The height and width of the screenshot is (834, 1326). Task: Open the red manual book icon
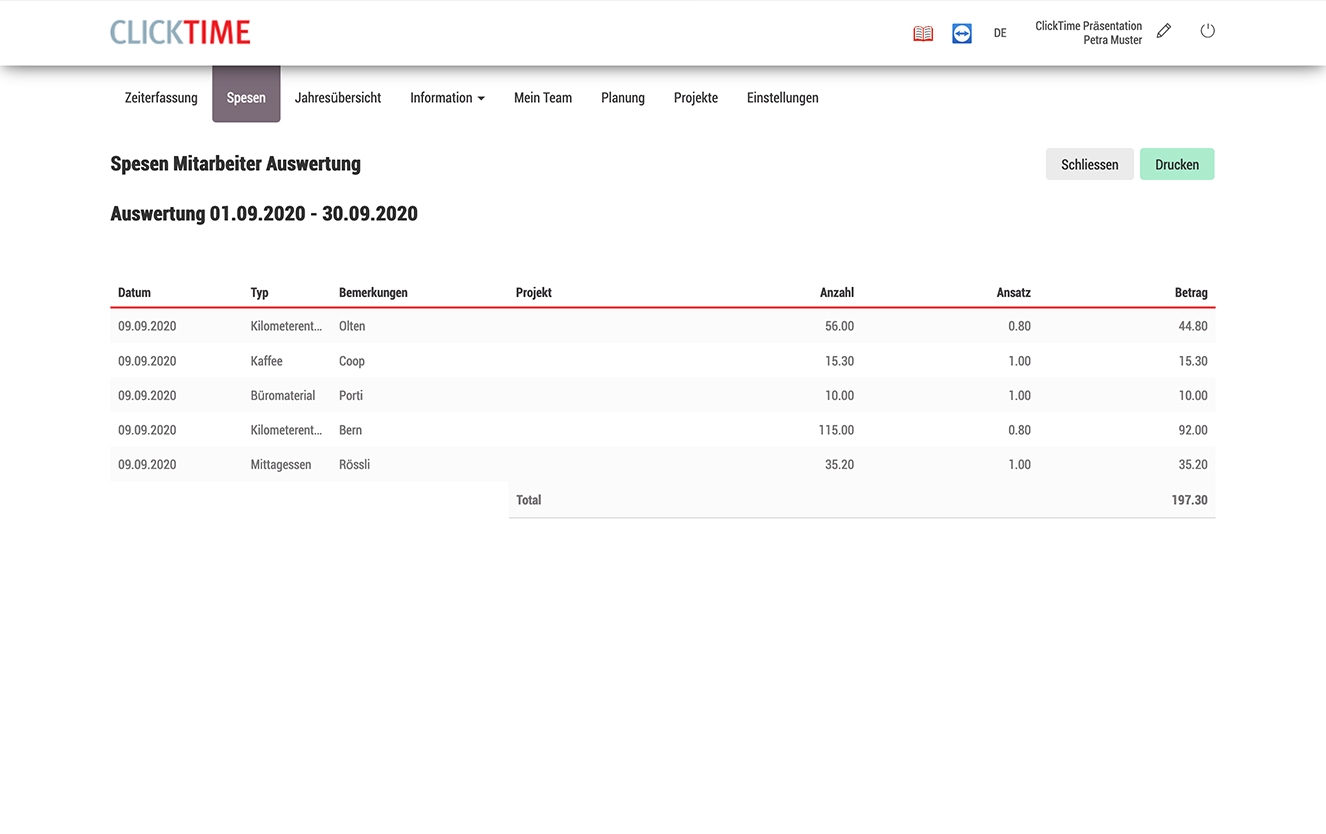click(x=923, y=33)
